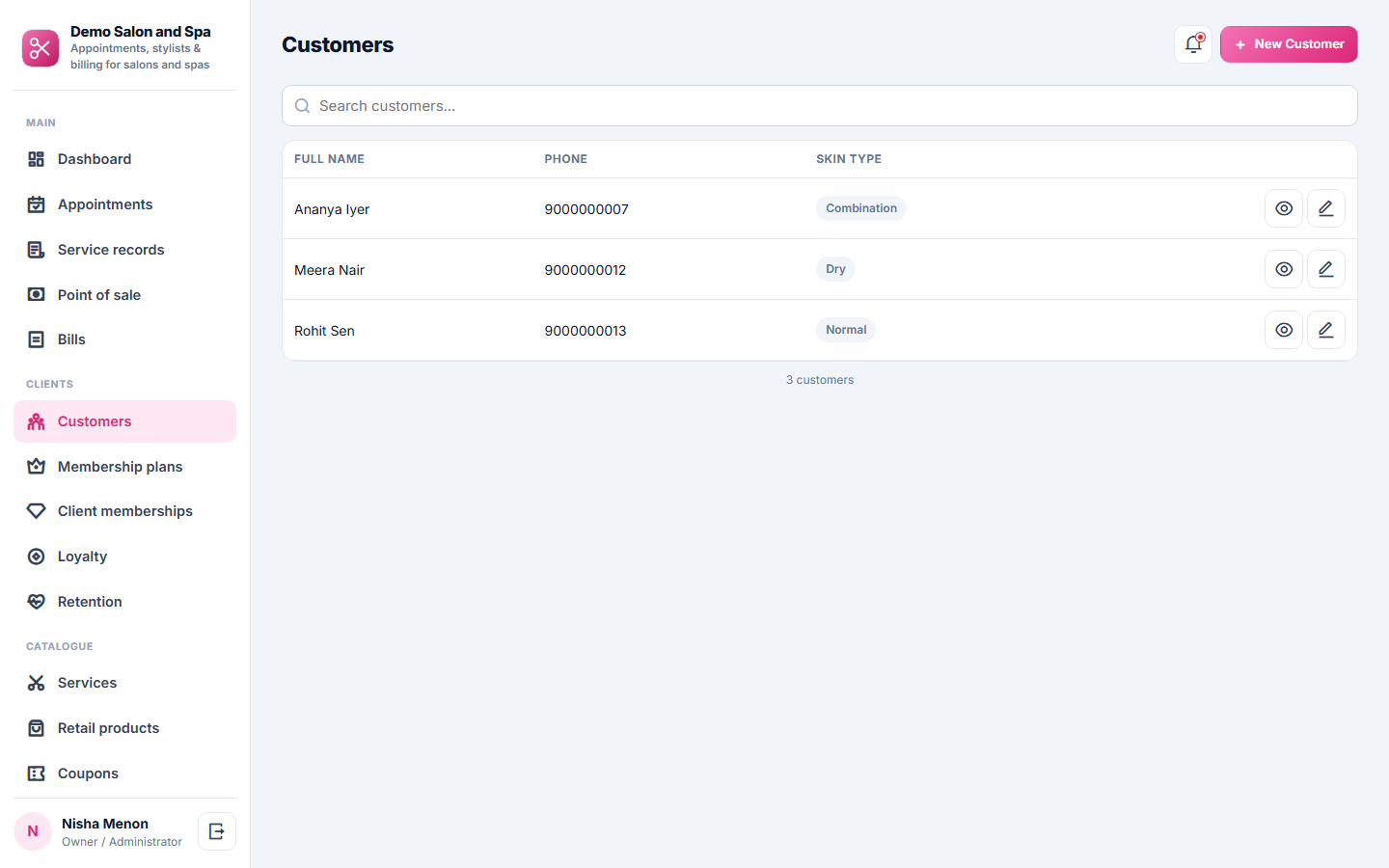Click the '3 customers' count text

pos(820,380)
